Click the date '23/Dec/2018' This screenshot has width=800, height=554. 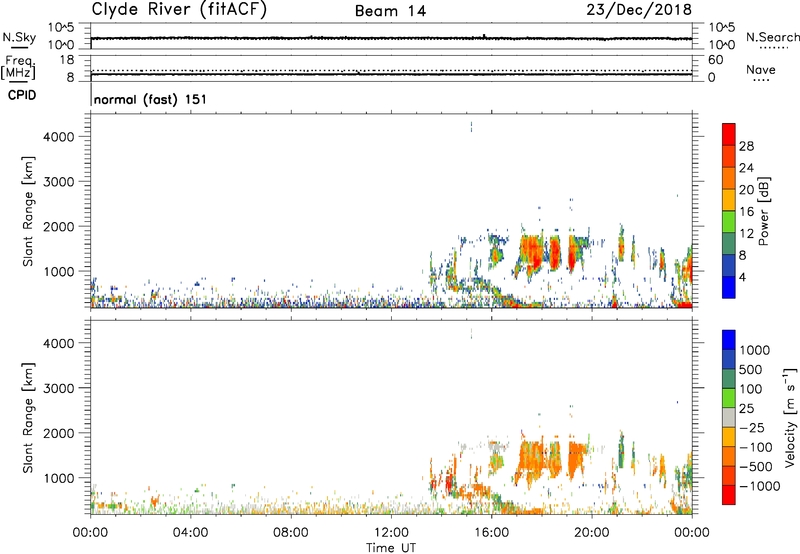639,10
